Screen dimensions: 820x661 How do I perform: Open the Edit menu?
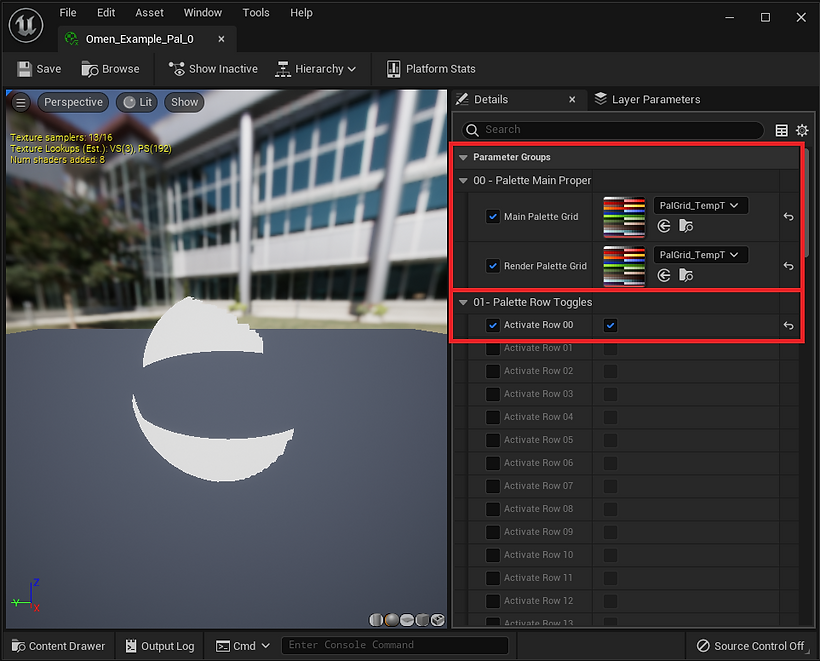coord(106,13)
